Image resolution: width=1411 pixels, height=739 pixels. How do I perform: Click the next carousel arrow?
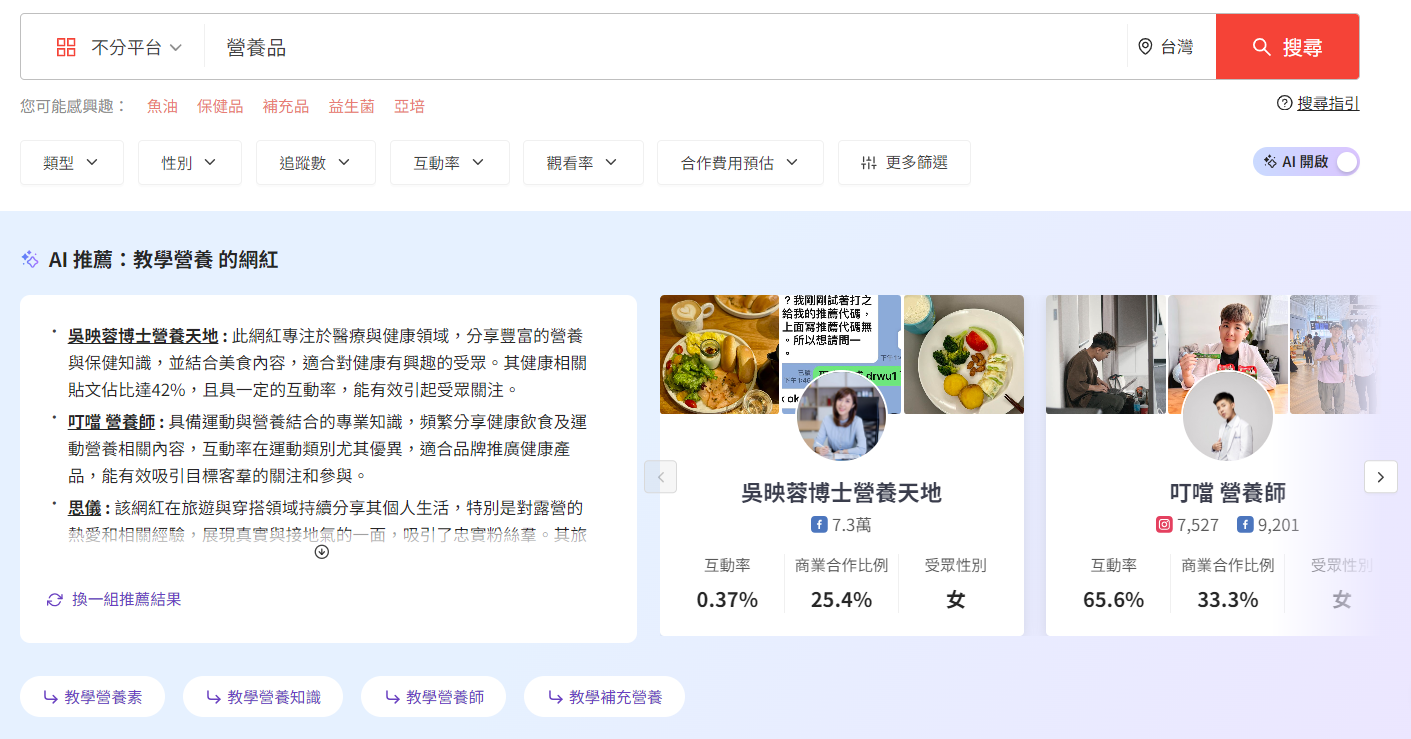coord(1380,477)
